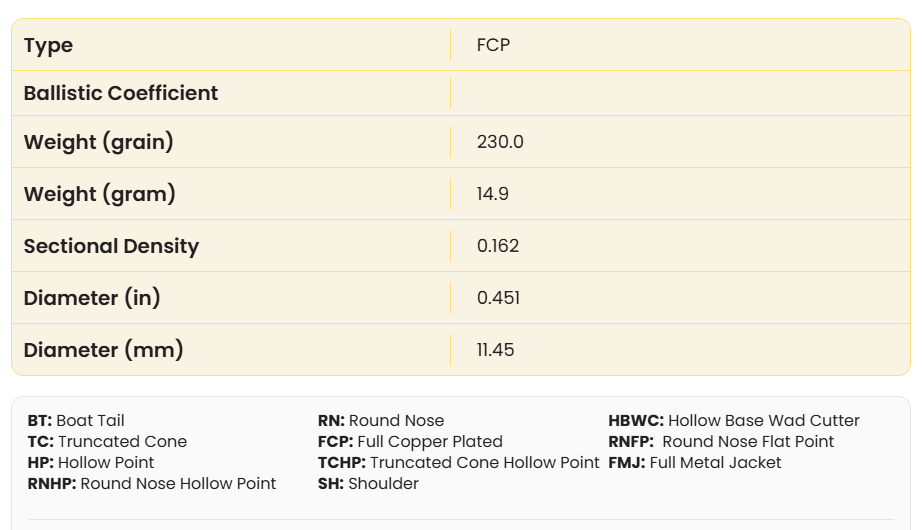The image size is (924, 530).
Task: Select the FCP type value
Action: [x=494, y=45]
